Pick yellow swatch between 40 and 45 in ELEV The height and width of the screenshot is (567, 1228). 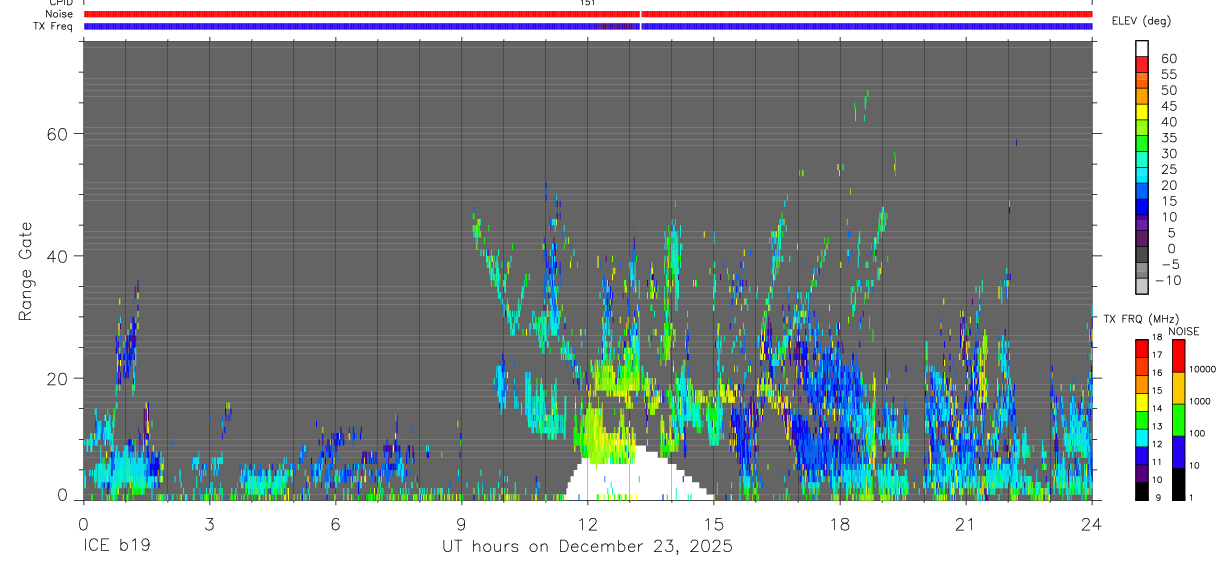(1142, 112)
